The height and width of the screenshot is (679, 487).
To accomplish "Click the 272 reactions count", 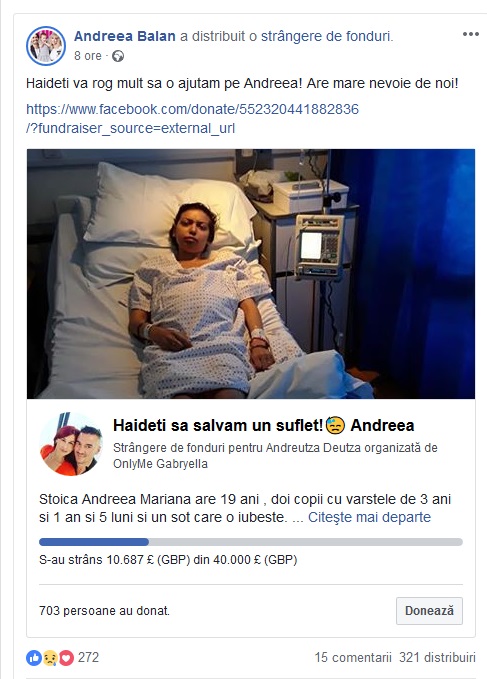I will tap(88, 657).
